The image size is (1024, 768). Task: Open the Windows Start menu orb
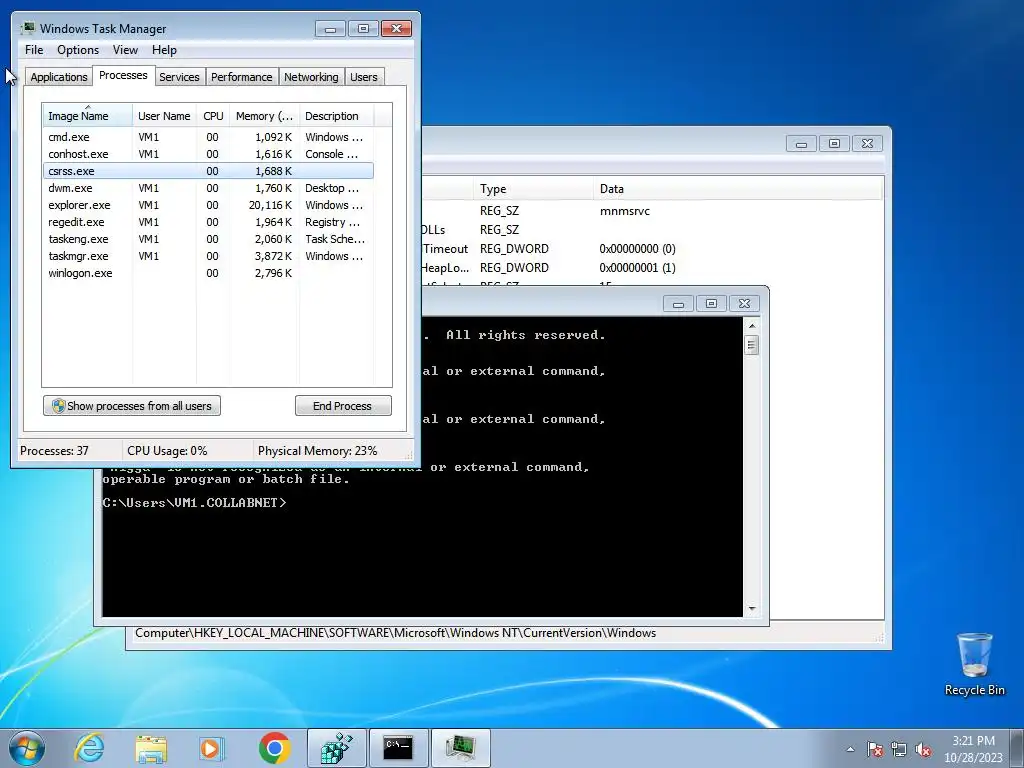click(x=27, y=748)
